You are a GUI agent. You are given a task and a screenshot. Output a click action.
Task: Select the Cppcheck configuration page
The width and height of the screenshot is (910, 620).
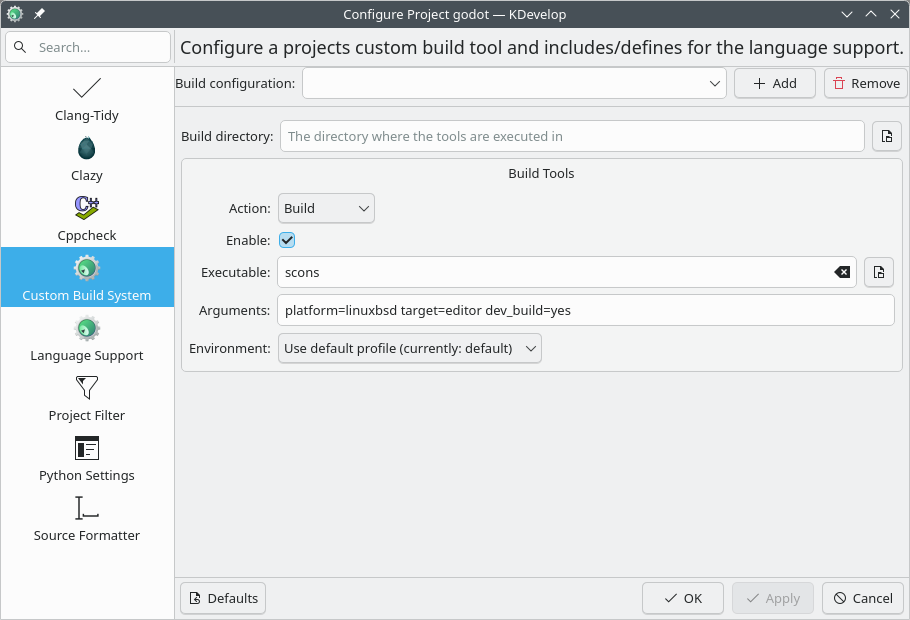tap(86, 210)
